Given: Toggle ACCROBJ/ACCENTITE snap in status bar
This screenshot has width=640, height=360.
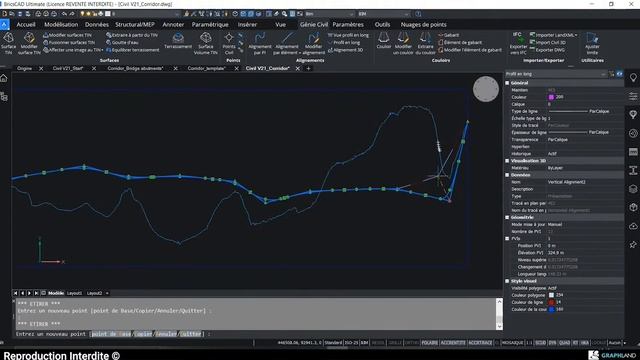Looking at the screenshot, I should click(453, 343).
